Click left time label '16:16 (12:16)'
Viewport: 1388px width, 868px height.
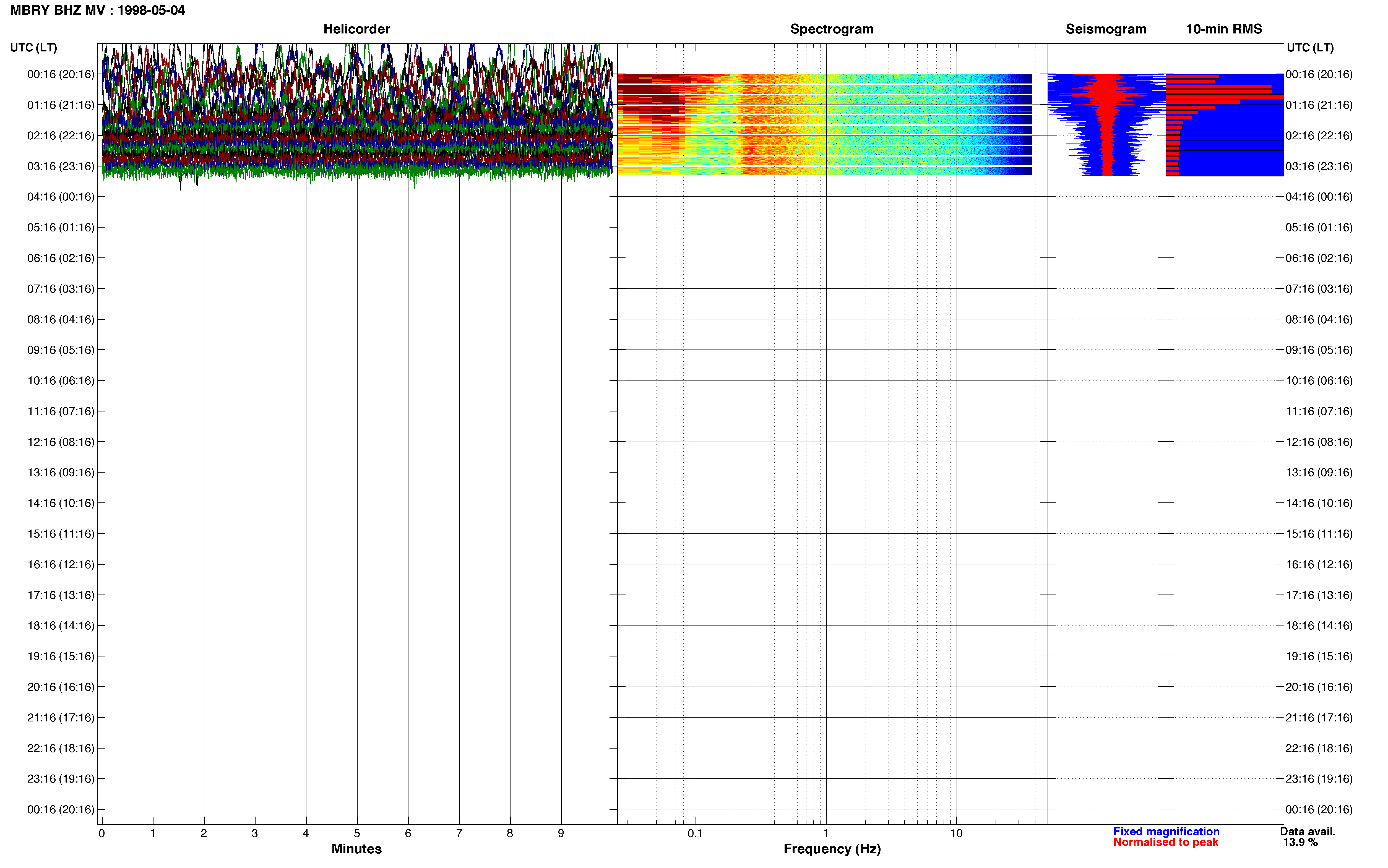click(61, 564)
